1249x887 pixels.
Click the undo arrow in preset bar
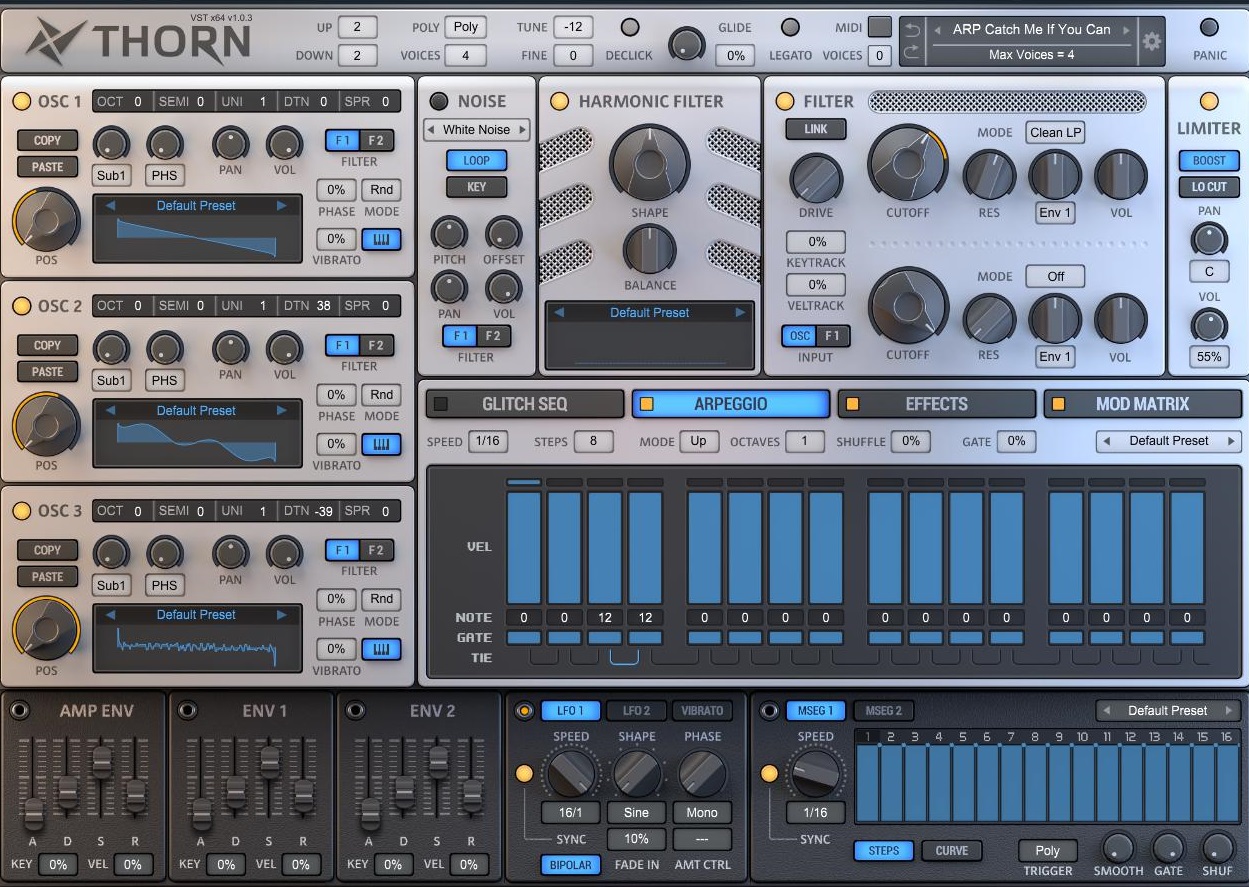coord(911,30)
